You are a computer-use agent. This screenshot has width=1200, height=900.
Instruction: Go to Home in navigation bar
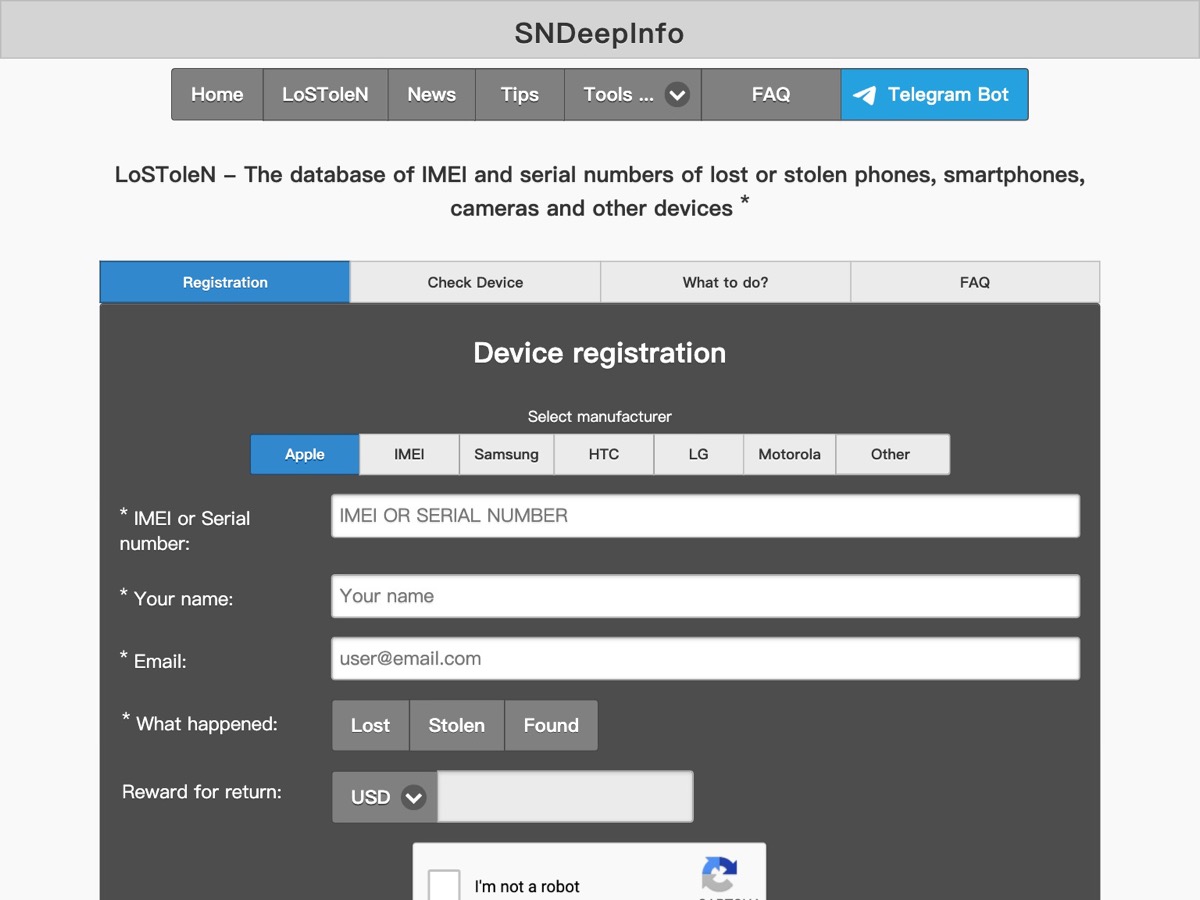pos(217,95)
